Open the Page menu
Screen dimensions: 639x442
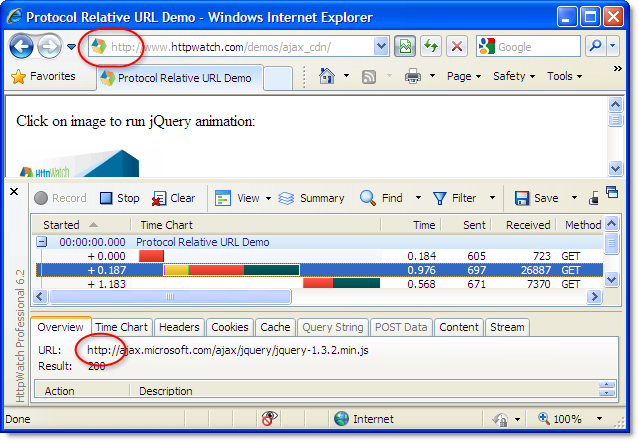pyautogui.click(x=464, y=76)
